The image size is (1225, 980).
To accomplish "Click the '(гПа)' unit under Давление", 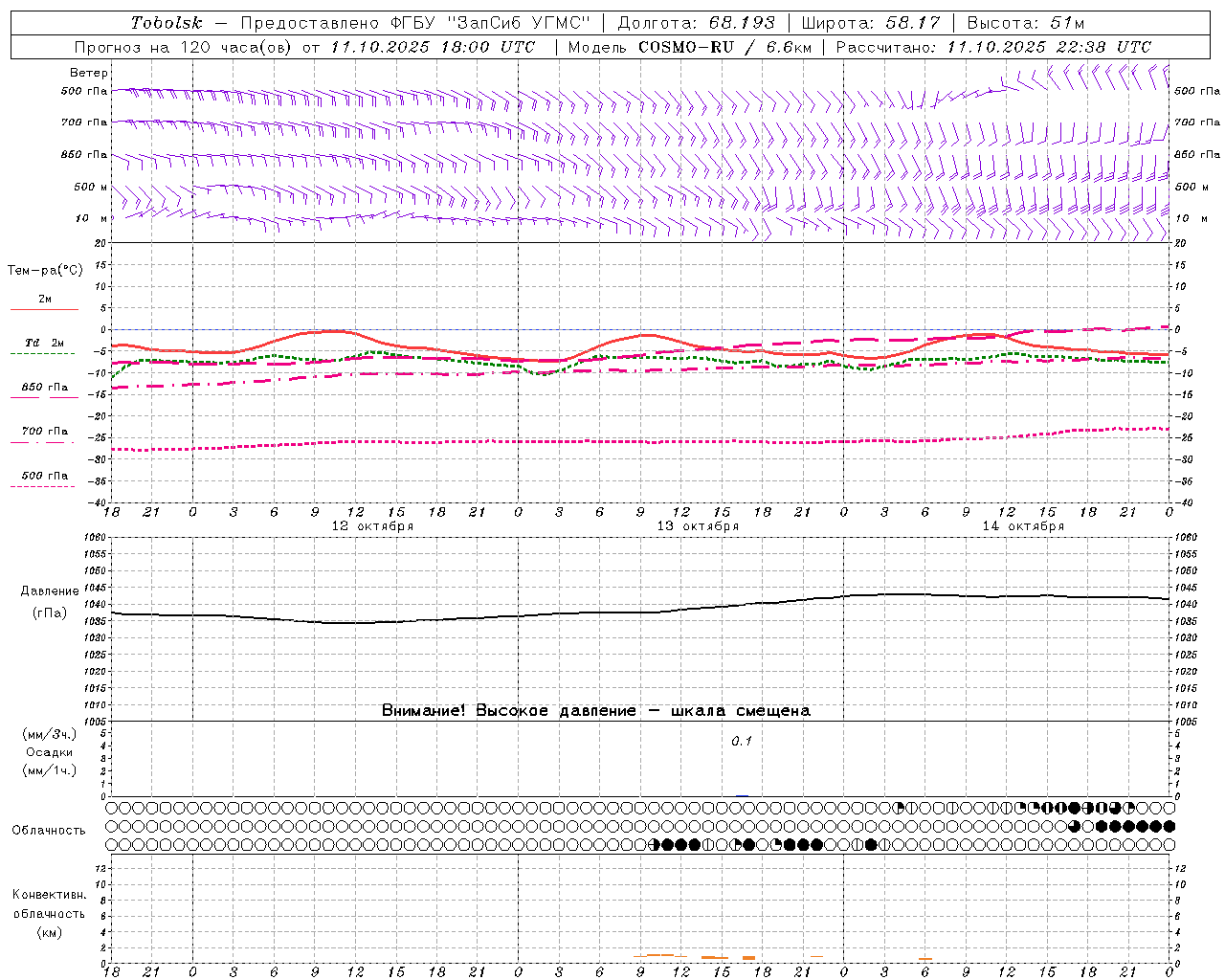I will (50, 612).
